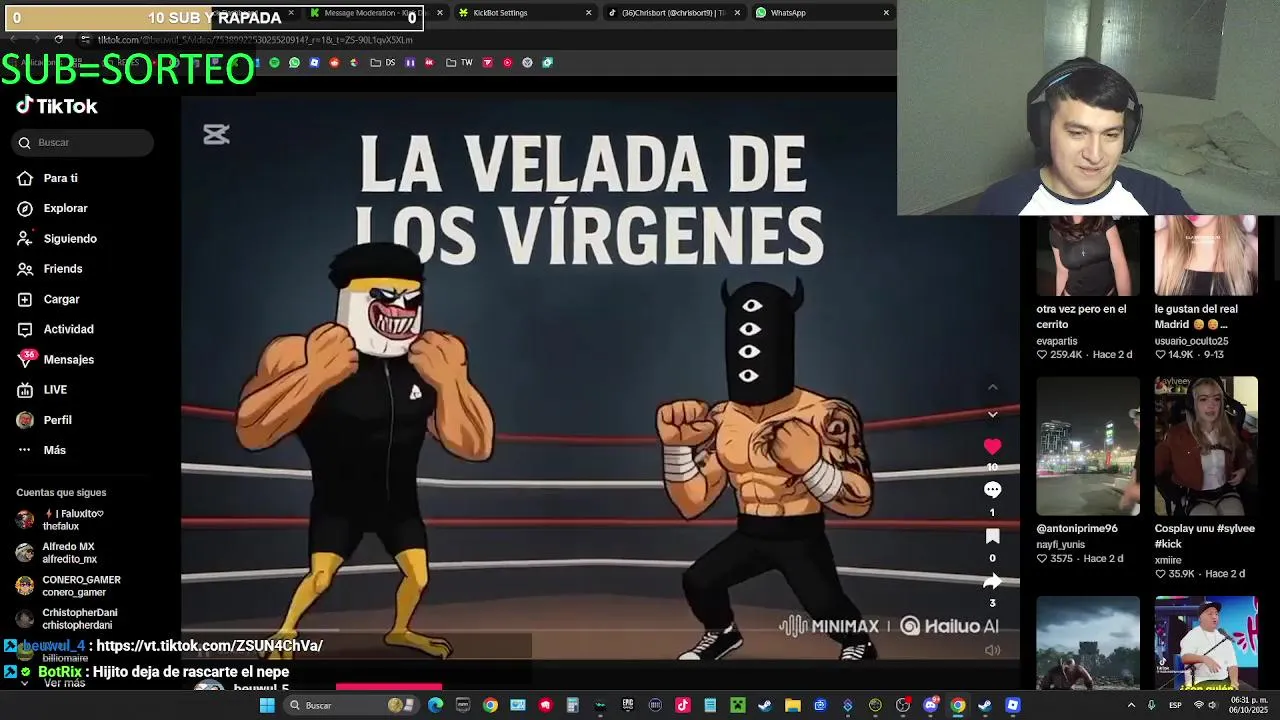
Task: Open the Calculator taskbar icon
Action: [573, 705]
